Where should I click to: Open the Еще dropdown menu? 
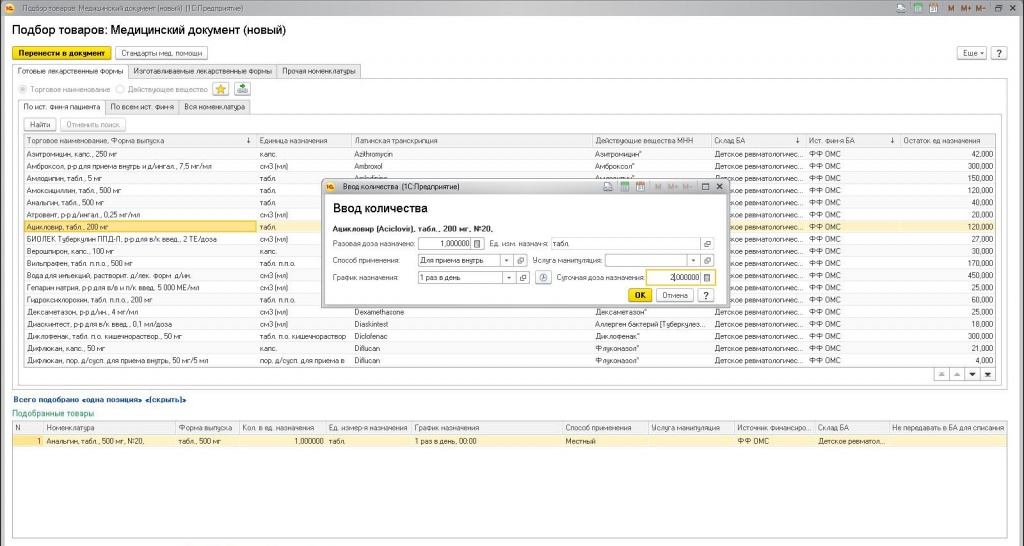coord(972,54)
